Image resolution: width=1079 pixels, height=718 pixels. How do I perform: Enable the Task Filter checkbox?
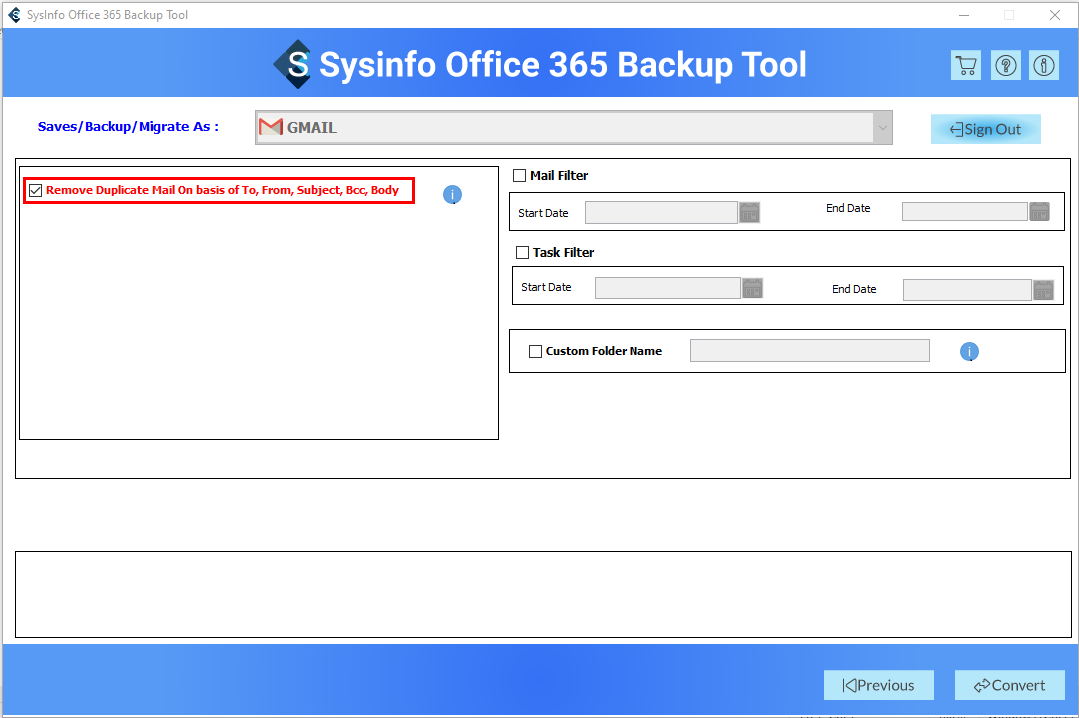coord(522,253)
